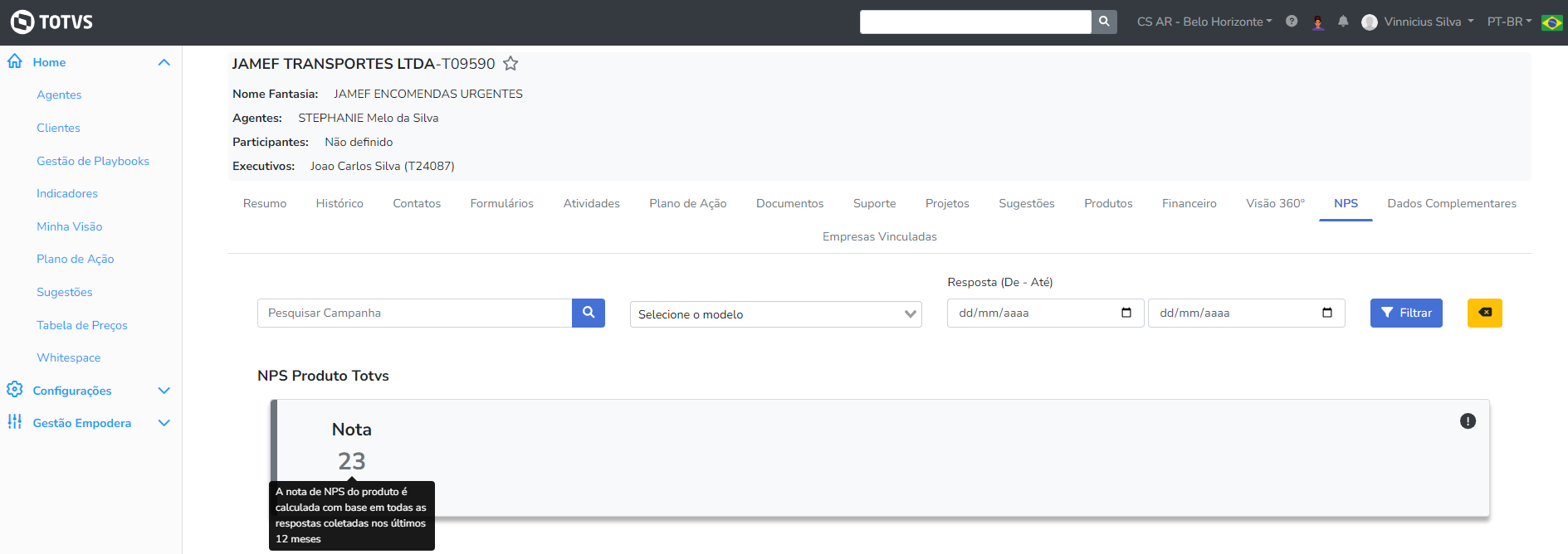The height and width of the screenshot is (554, 1568).
Task: Open the end date calendar picker
Action: tap(1327, 313)
